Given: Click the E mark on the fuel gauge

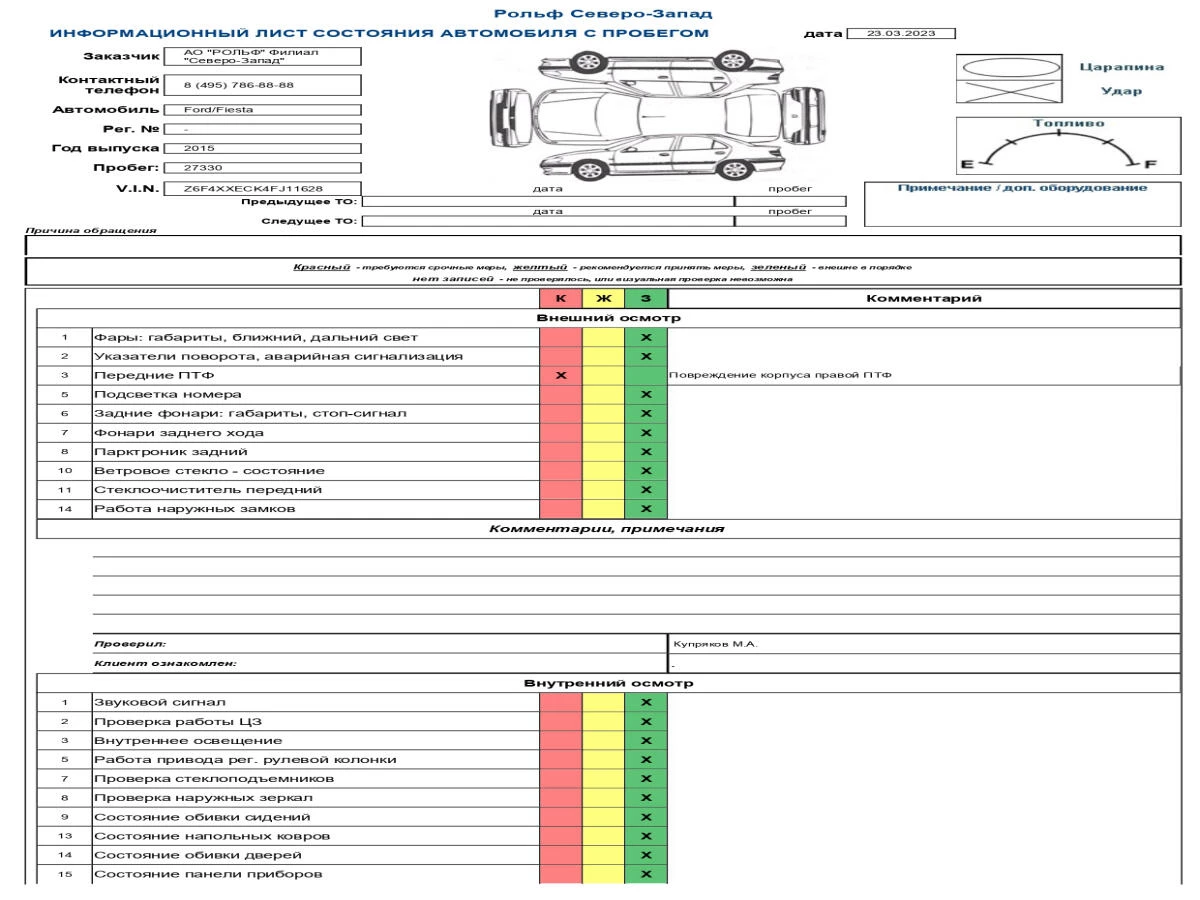Looking at the screenshot, I should tap(967, 164).
